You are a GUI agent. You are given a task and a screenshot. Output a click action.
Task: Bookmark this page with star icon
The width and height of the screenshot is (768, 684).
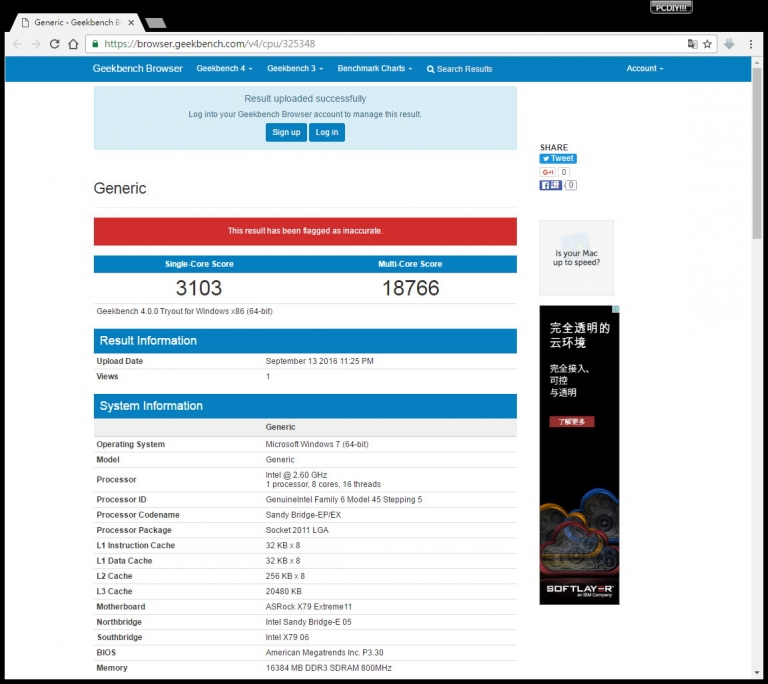pos(707,44)
